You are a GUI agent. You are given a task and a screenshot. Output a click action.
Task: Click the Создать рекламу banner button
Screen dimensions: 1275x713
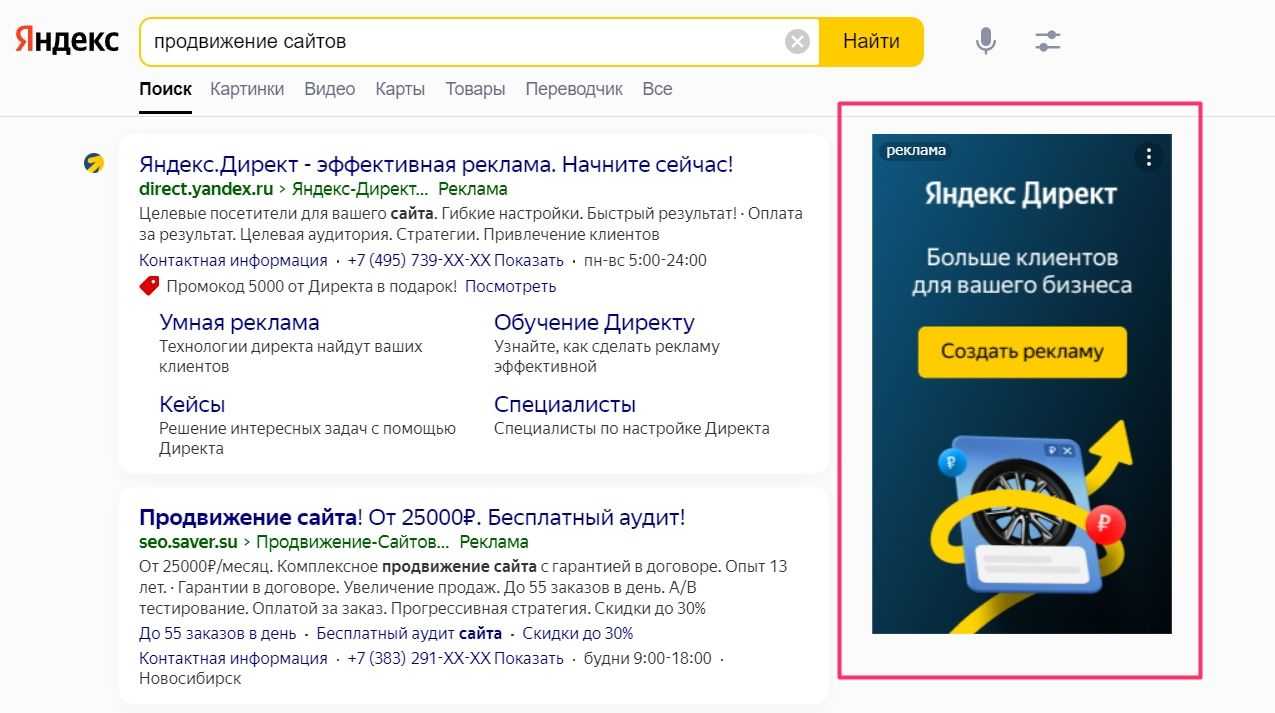point(1021,352)
